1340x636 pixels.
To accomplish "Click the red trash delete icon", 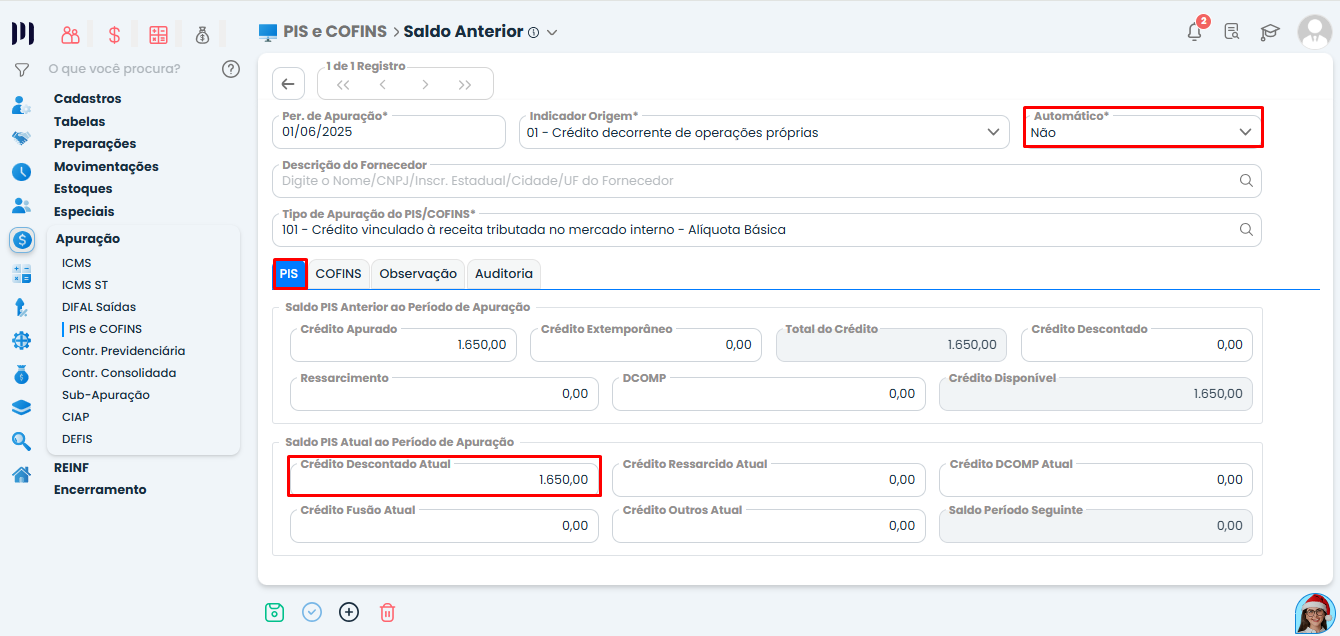I will pos(387,612).
